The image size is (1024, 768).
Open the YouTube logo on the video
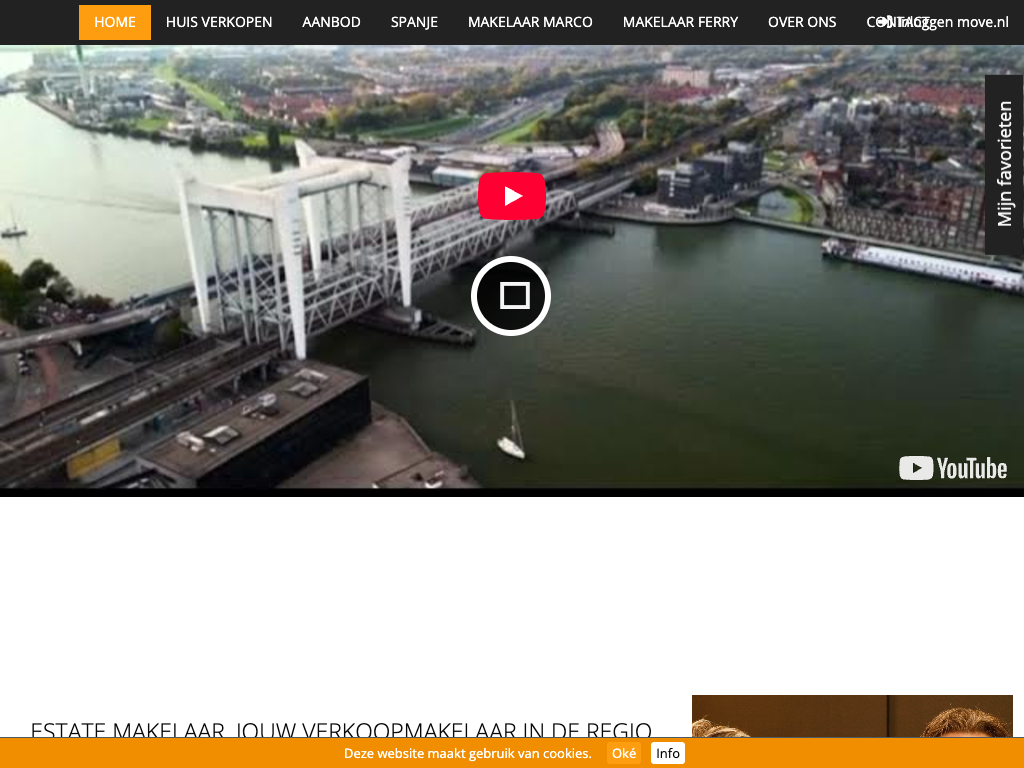pos(952,468)
